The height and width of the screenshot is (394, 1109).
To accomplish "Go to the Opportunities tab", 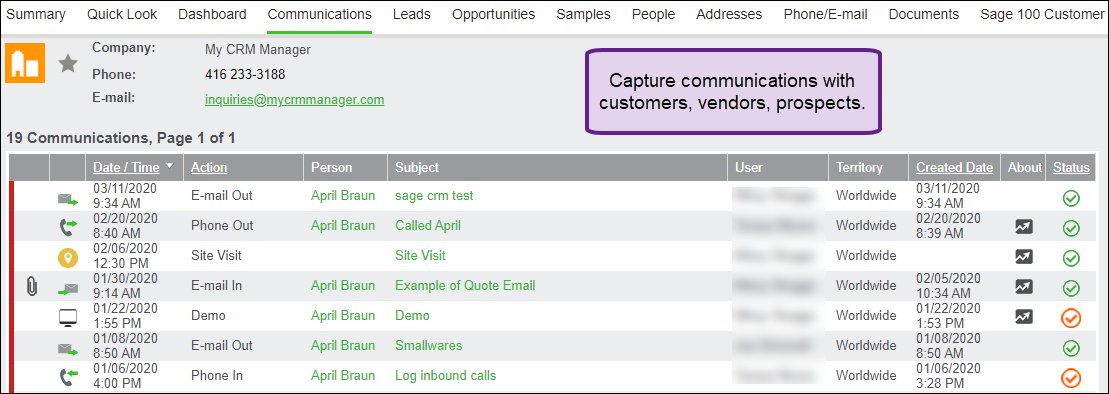I will [494, 14].
